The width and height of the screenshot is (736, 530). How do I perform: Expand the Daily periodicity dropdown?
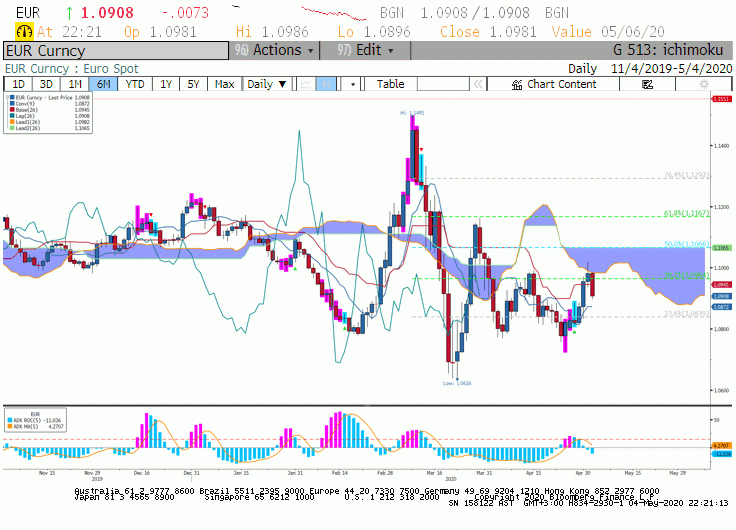pos(267,84)
